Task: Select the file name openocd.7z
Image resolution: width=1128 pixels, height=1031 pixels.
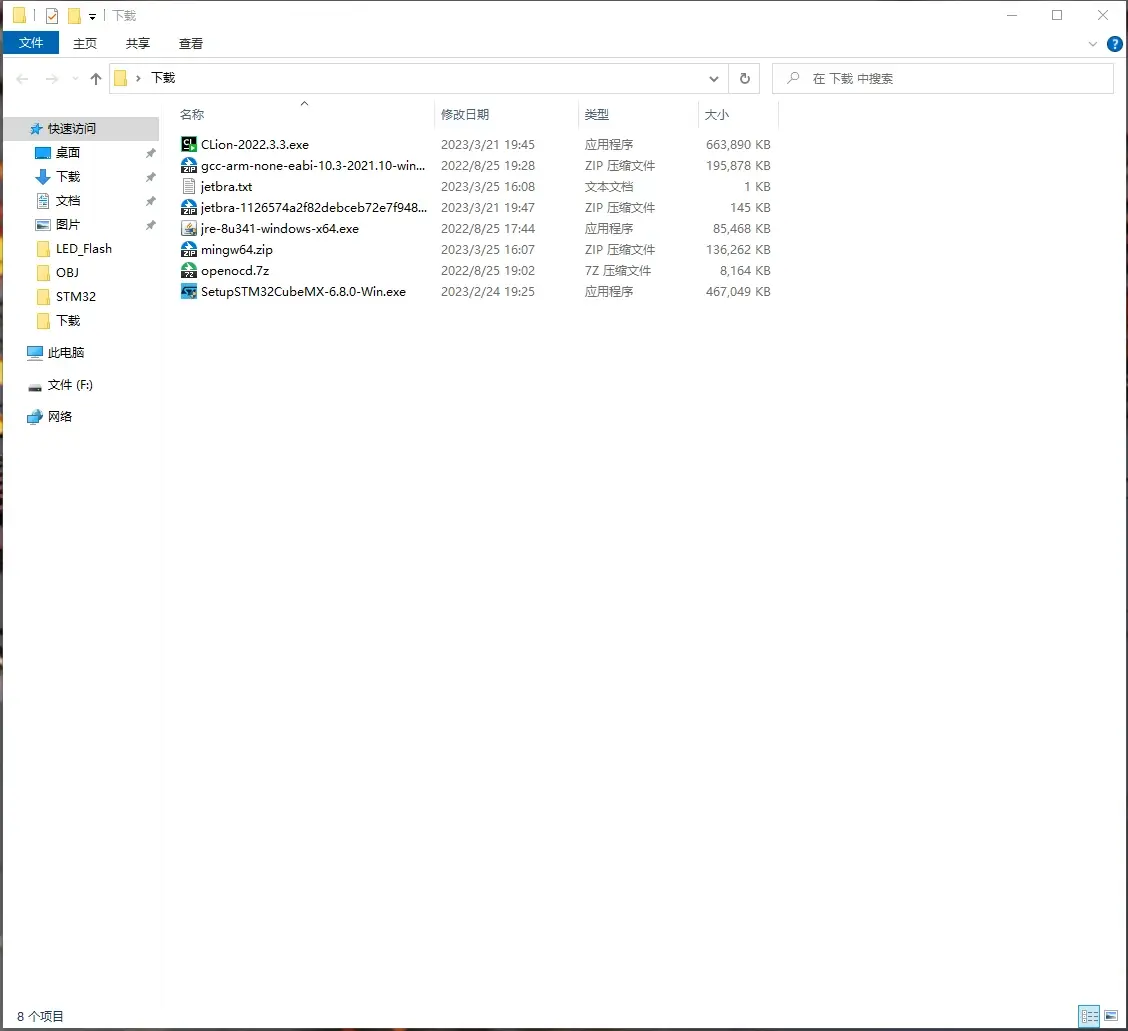Action: (235, 271)
